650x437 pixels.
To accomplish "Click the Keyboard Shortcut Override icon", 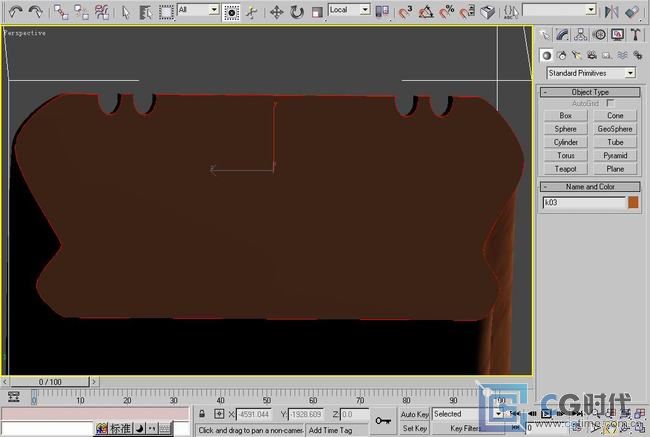I will click(488, 12).
